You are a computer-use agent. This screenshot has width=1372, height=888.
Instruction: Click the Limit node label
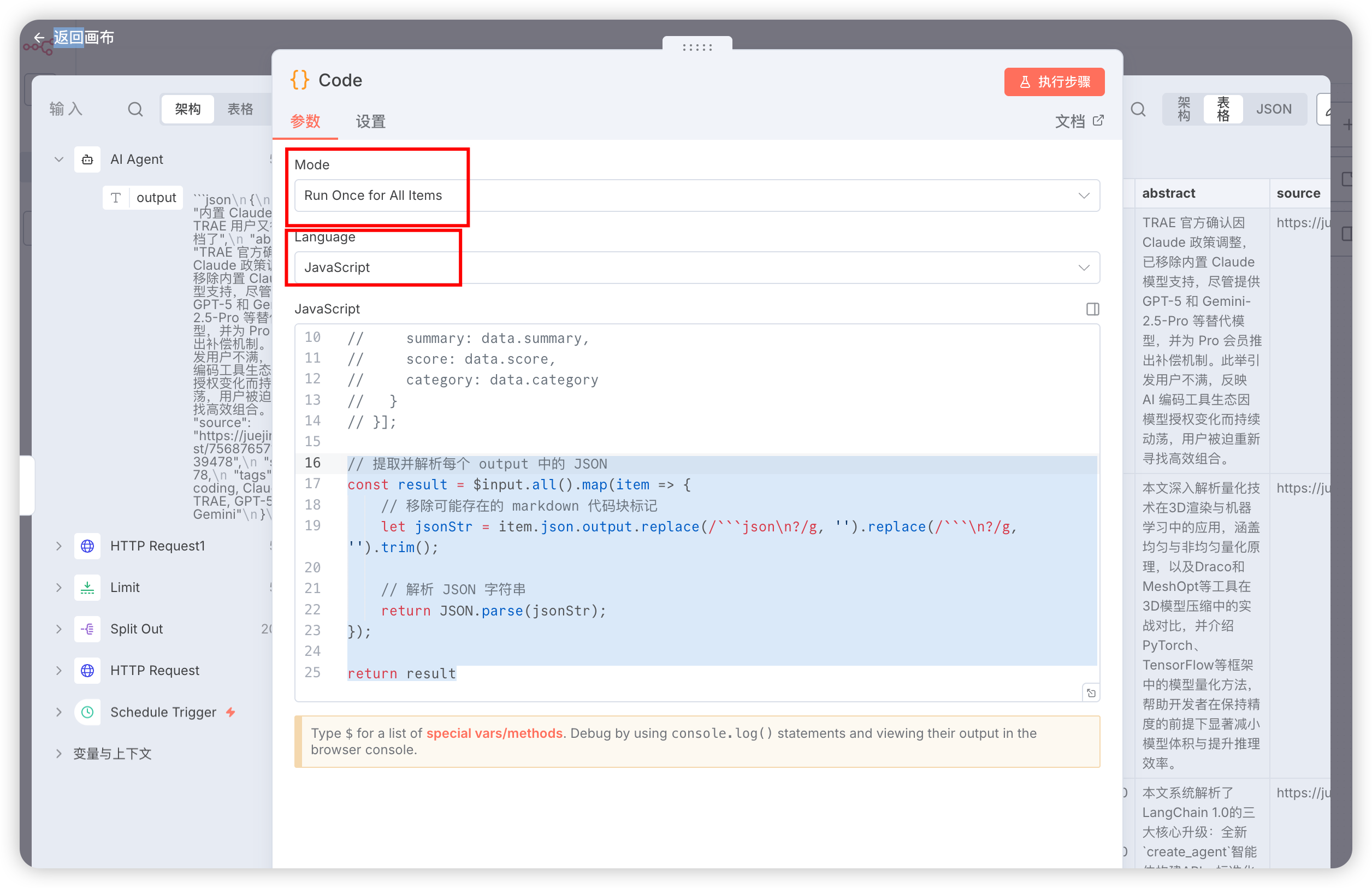(x=125, y=587)
